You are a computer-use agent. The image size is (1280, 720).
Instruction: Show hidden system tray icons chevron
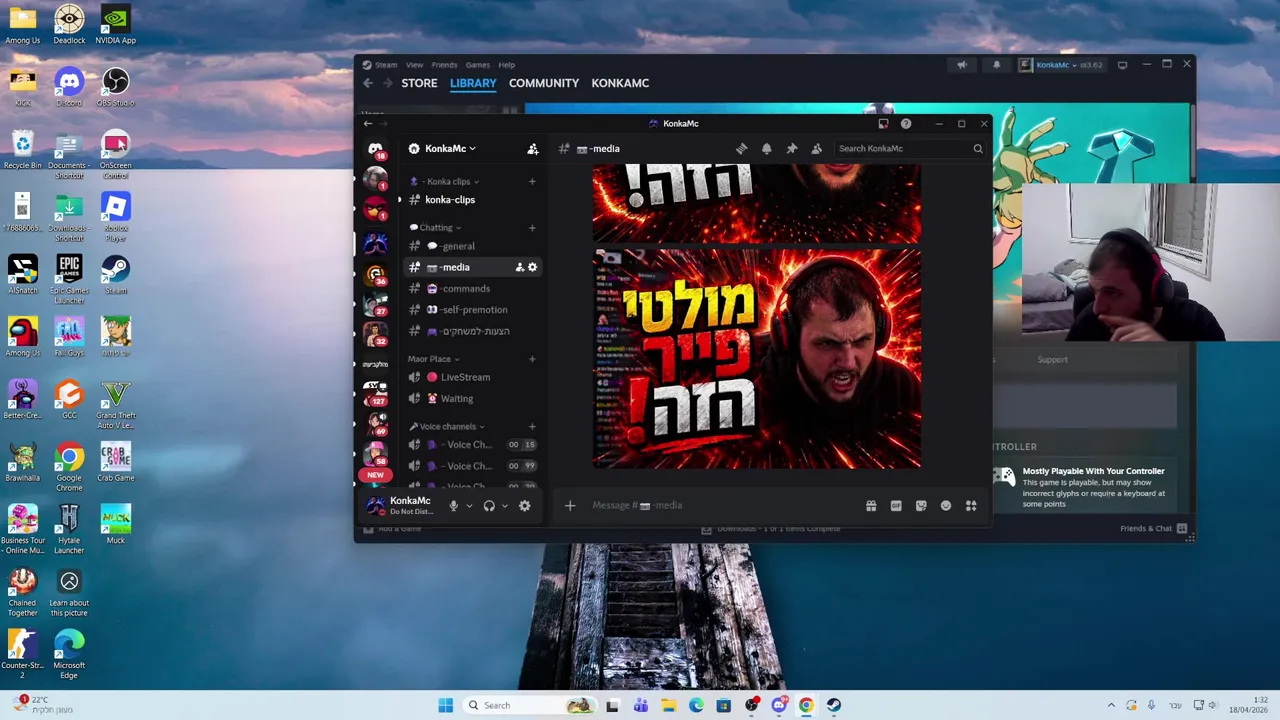pyautogui.click(x=1110, y=706)
